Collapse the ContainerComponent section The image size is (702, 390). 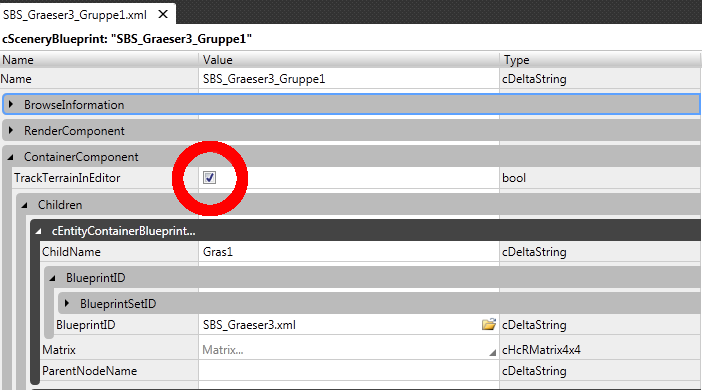(11, 157)
